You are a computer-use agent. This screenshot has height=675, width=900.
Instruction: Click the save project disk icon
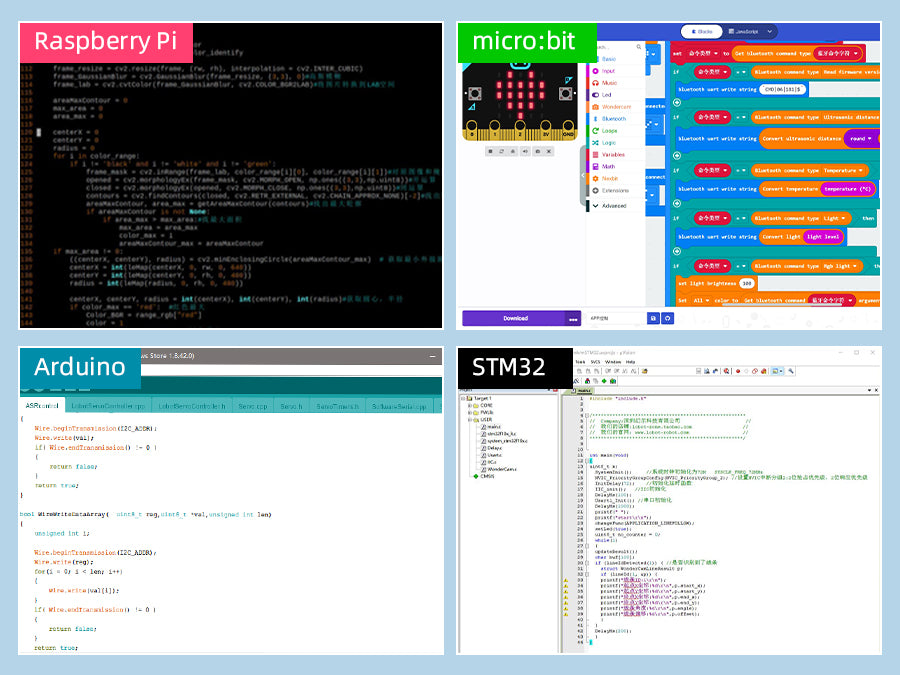pyautogui.click(x=653, y=318)
